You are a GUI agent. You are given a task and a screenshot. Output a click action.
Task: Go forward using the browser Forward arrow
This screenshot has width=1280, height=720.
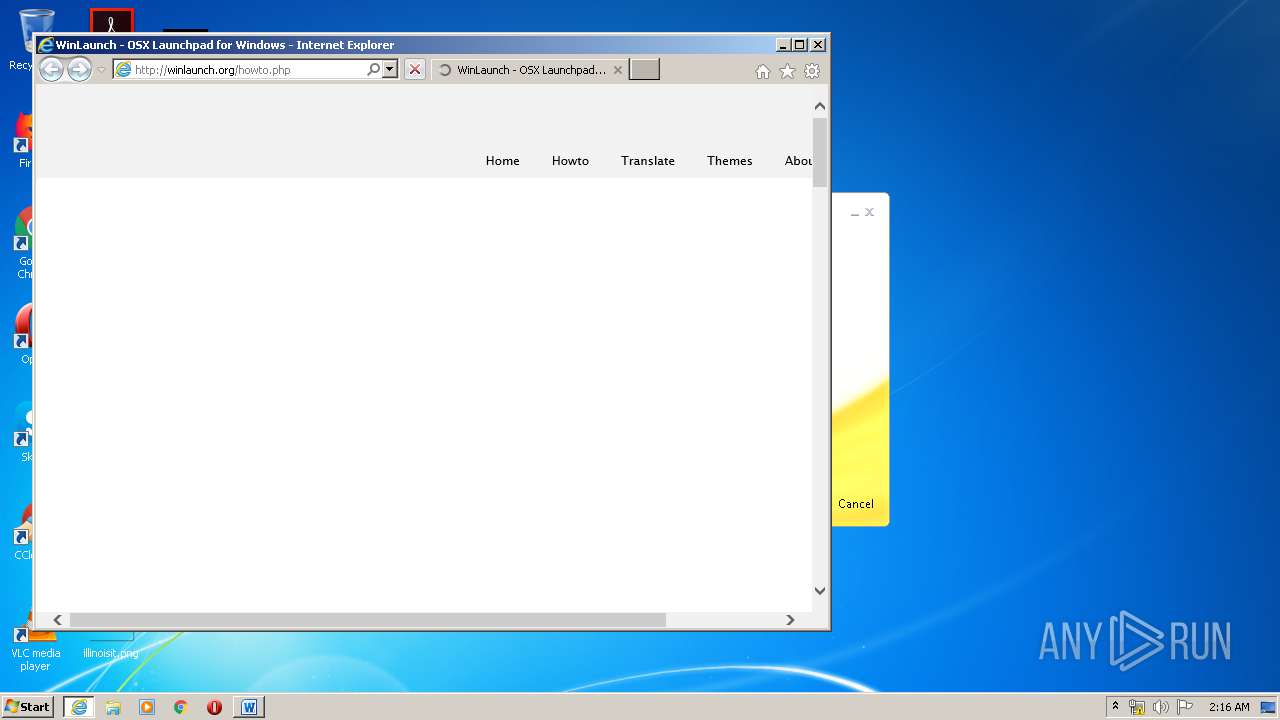(x=79, y=70)
